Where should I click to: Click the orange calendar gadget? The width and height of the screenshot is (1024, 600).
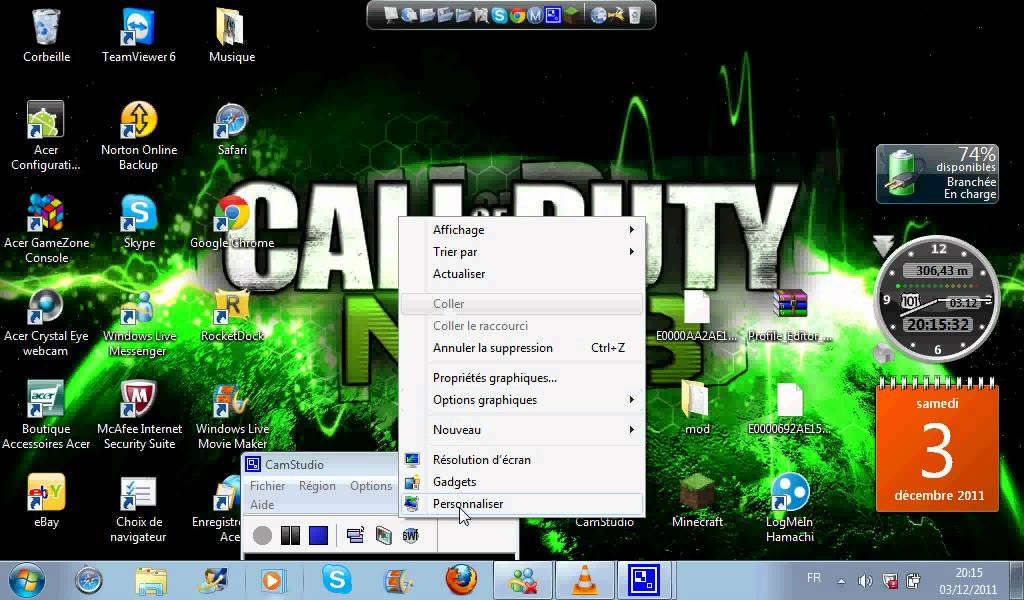[937, 444]
